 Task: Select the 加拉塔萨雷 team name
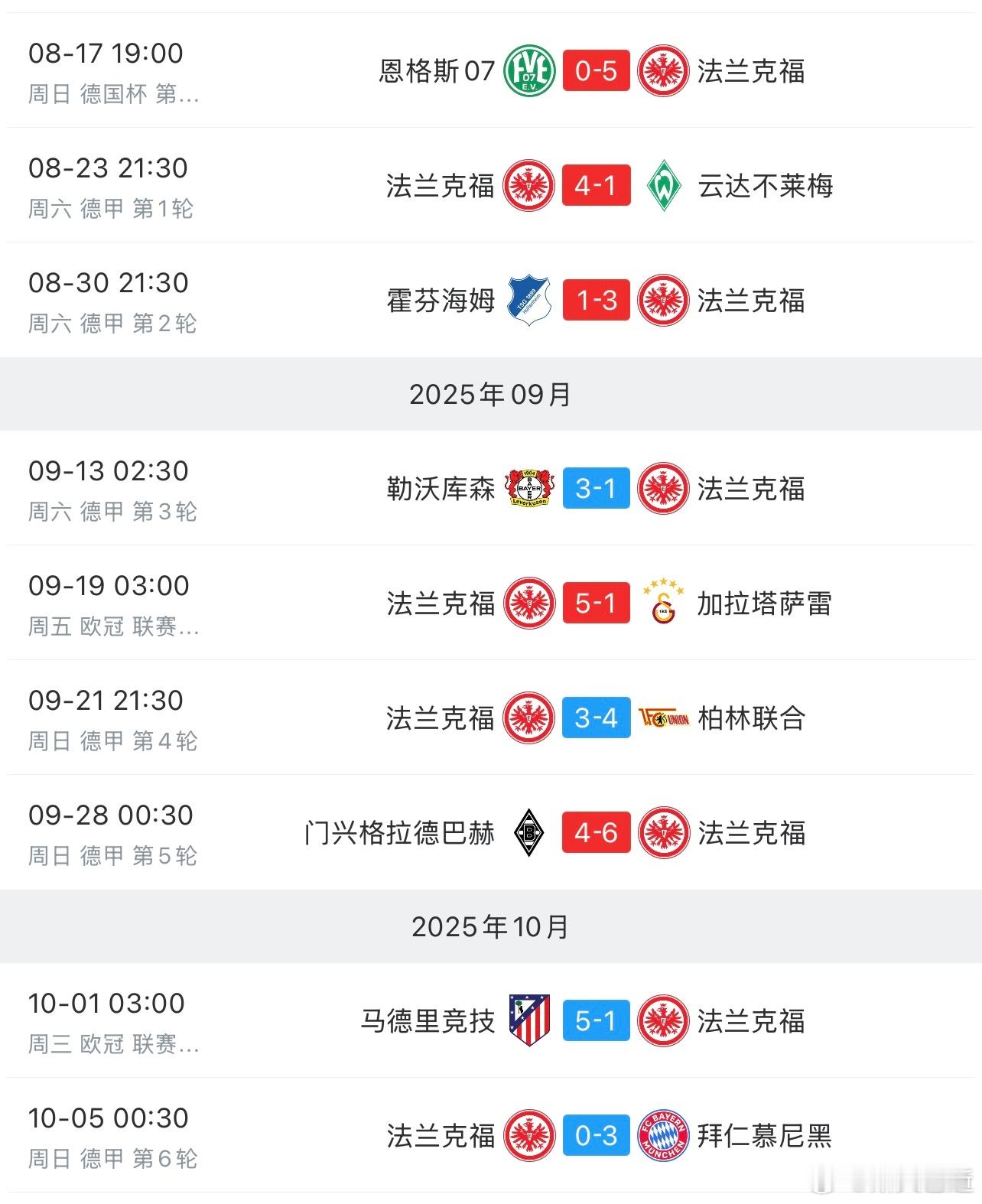(x=763, y=604)
